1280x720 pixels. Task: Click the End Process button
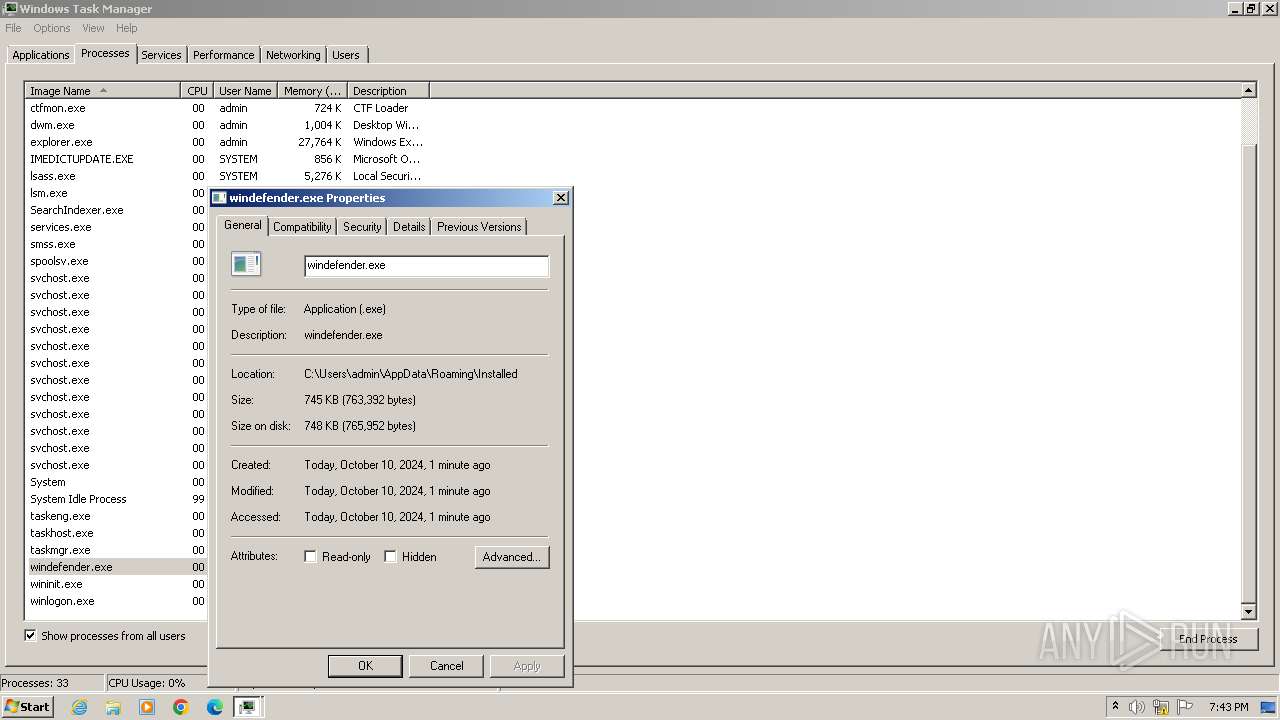1208,639
